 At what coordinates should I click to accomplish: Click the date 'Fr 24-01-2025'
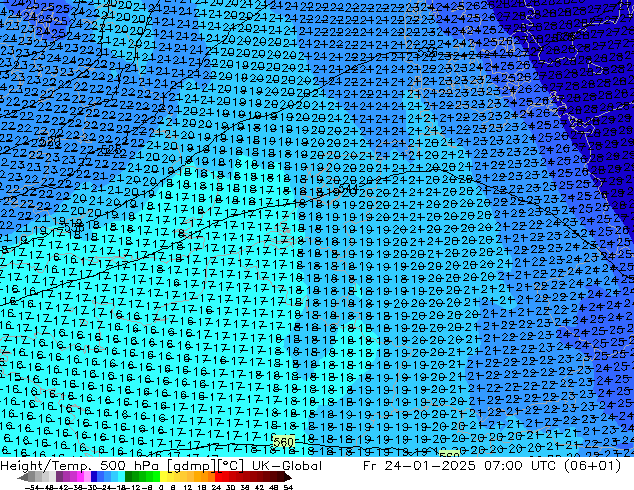[419, 466]
